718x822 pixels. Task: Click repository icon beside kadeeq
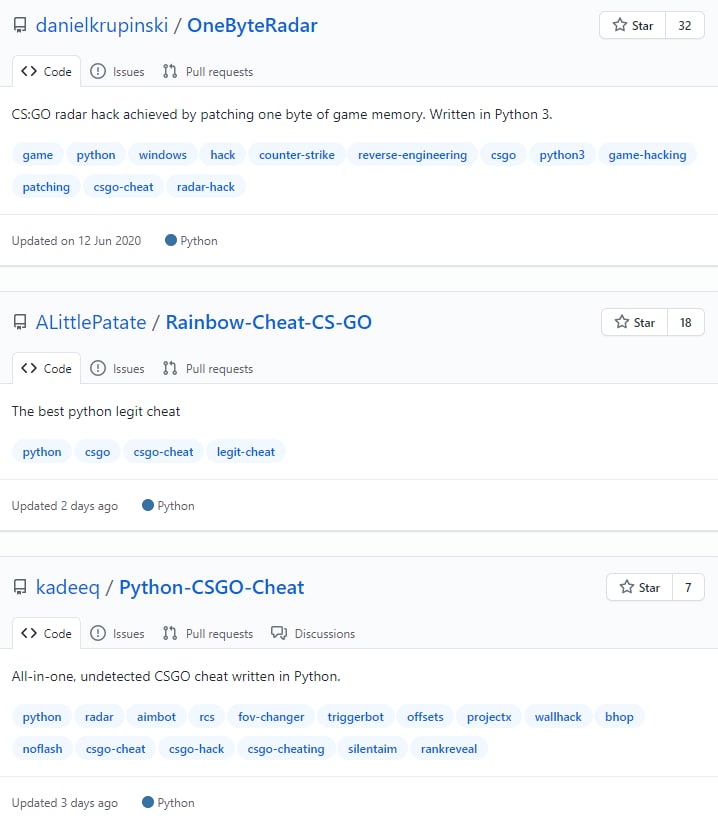(x=20, y=587)
